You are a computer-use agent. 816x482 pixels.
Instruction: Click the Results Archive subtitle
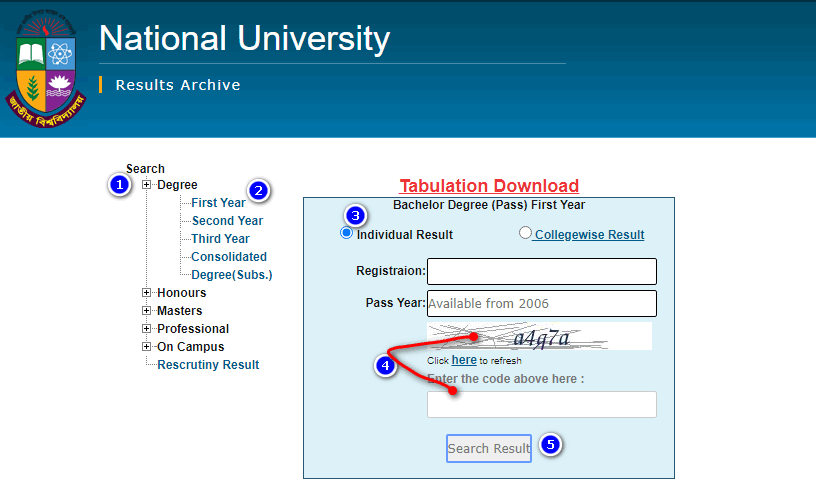pyautogui.click(x=178, y=85)
